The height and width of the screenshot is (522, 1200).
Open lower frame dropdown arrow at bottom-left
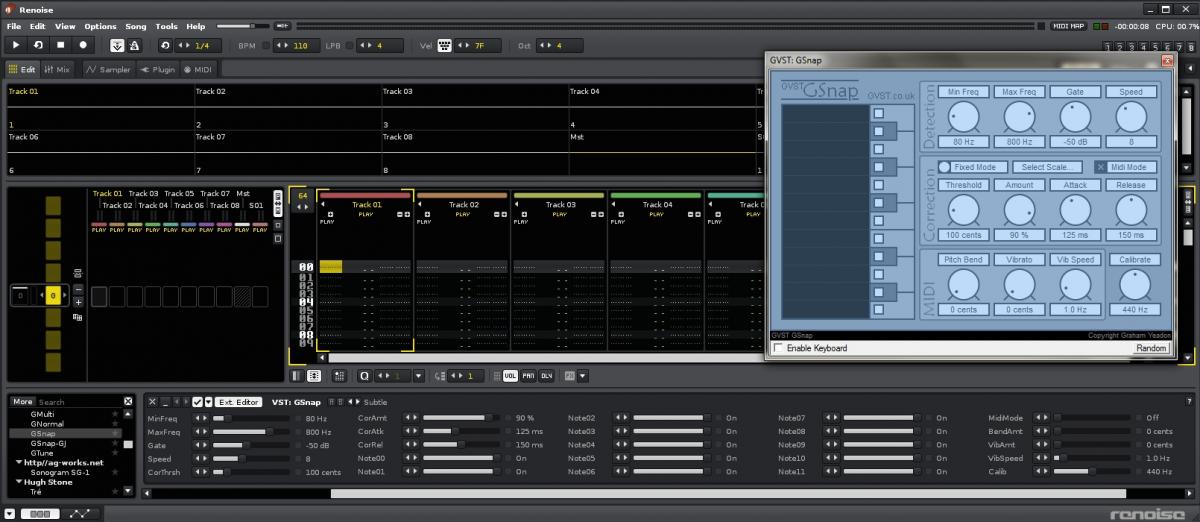point(10,513)
